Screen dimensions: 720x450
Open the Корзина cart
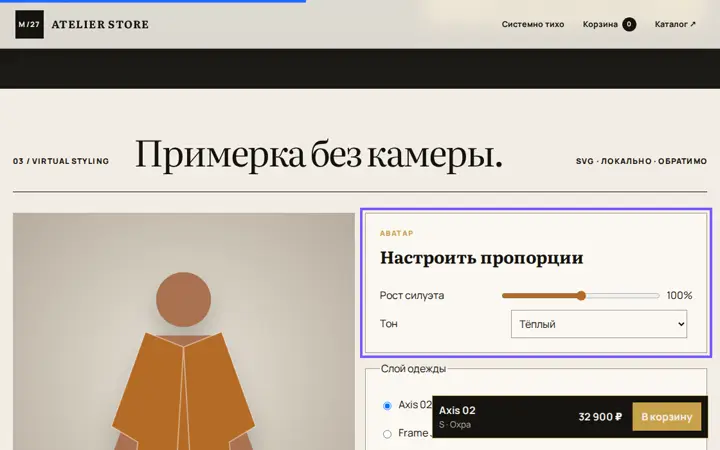609,24
